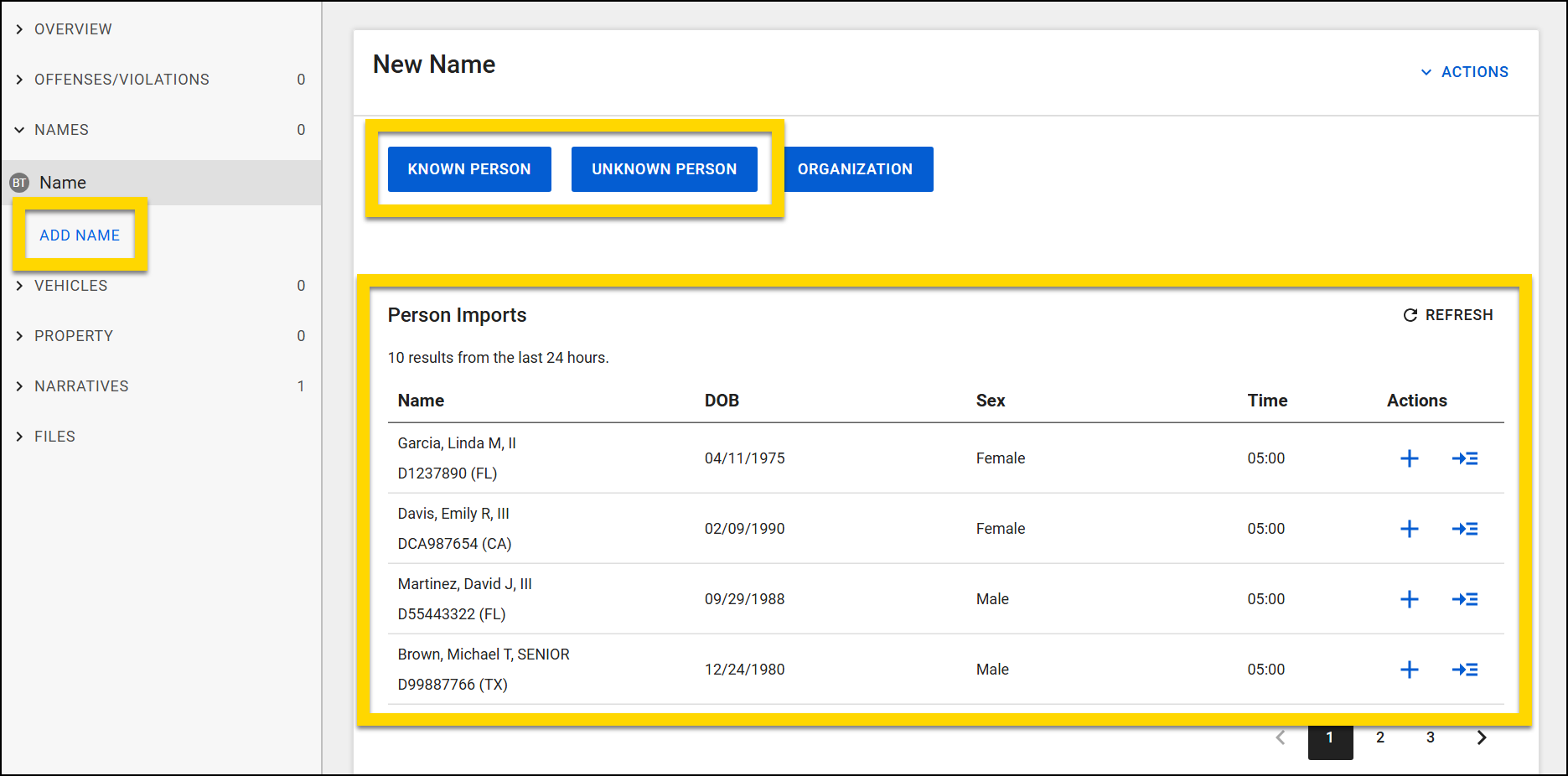This screenshot has width=1568, height=776.
Task: Collapse the NAMES section
Action: tap(61, 129)
